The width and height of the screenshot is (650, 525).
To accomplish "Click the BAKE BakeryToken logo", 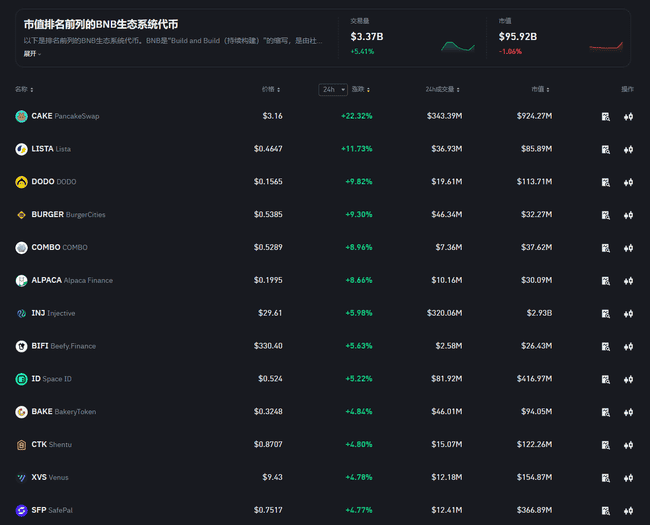I will 21,412.
